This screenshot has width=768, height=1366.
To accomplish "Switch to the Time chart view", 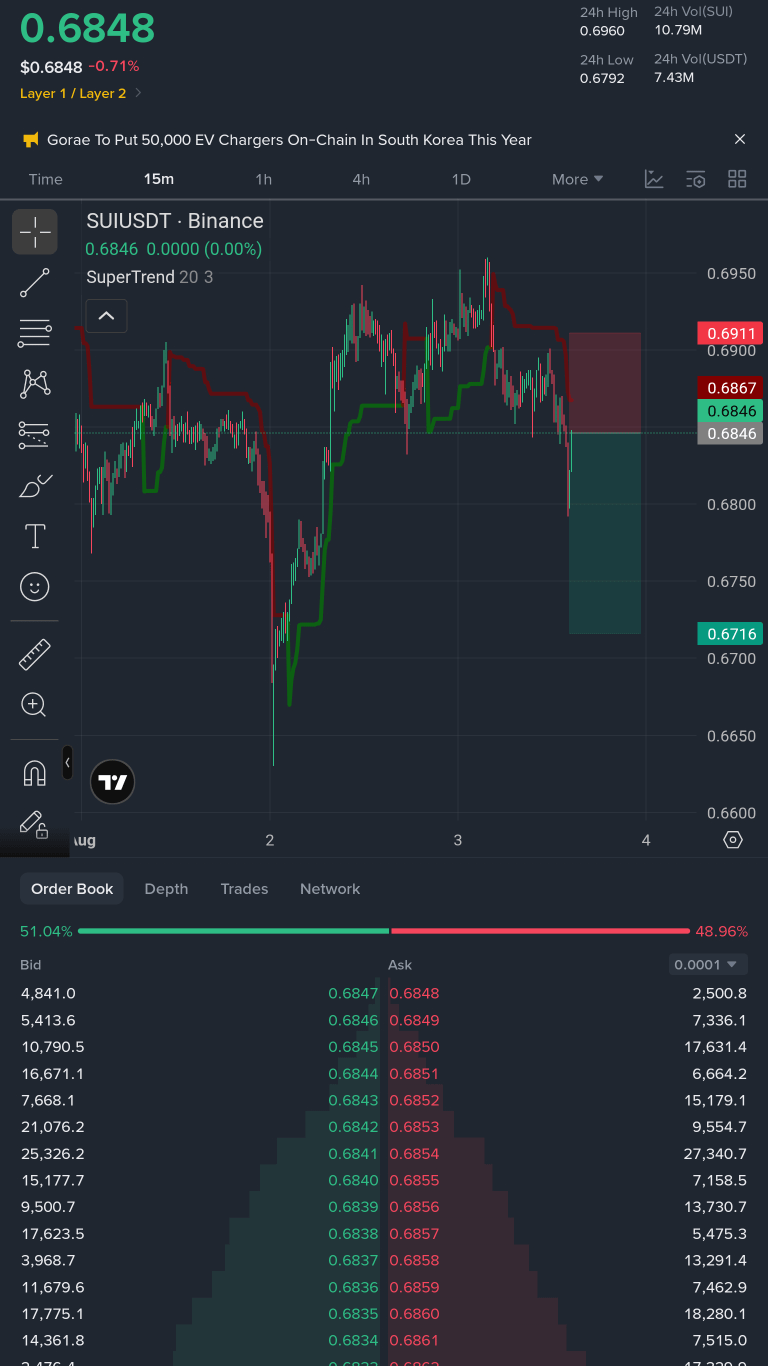I will [x=46, y=179].
